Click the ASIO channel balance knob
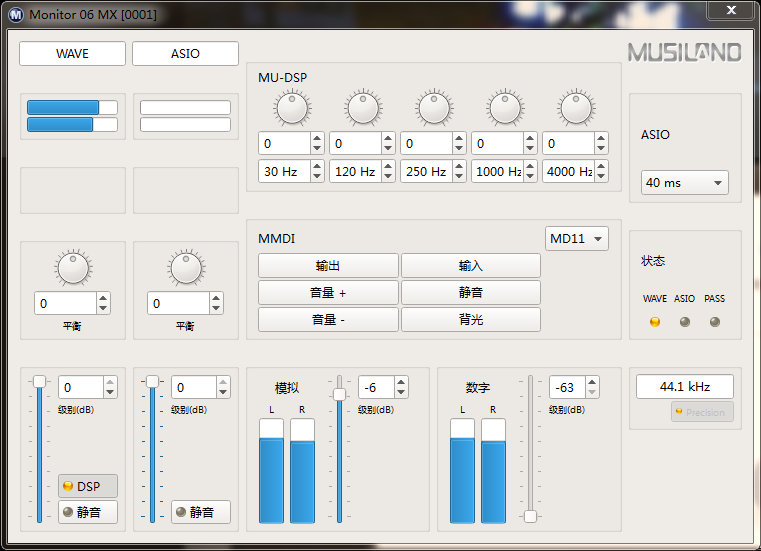This screenshot has width=761, height=551. (185, 268)
